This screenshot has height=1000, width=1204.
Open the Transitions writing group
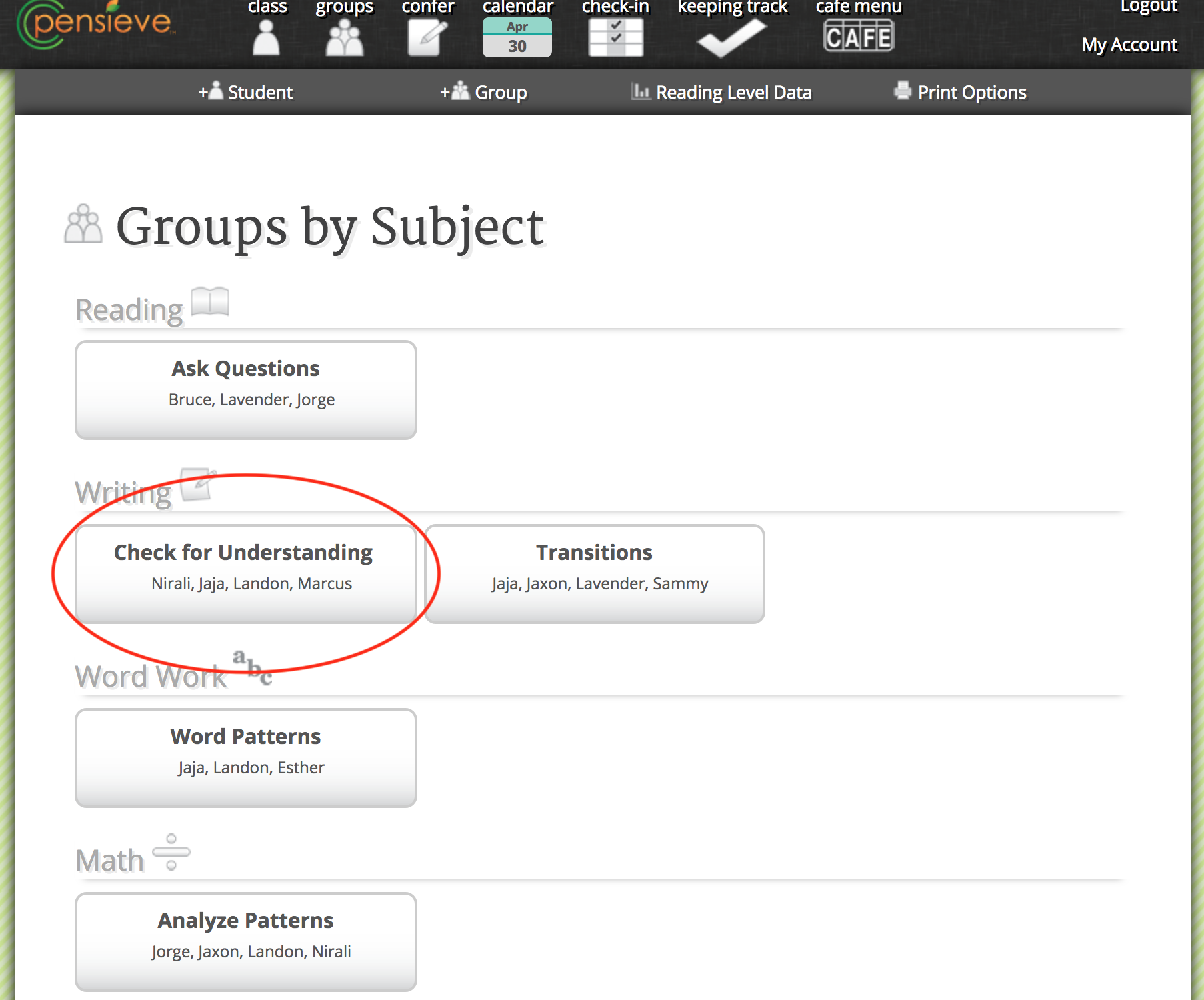[x=595, y=574]
